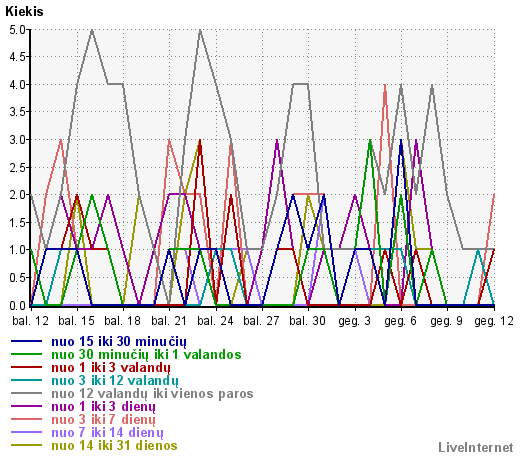Click the LiveInternet label
Screen dimensions: 520x457
point(476,448)
